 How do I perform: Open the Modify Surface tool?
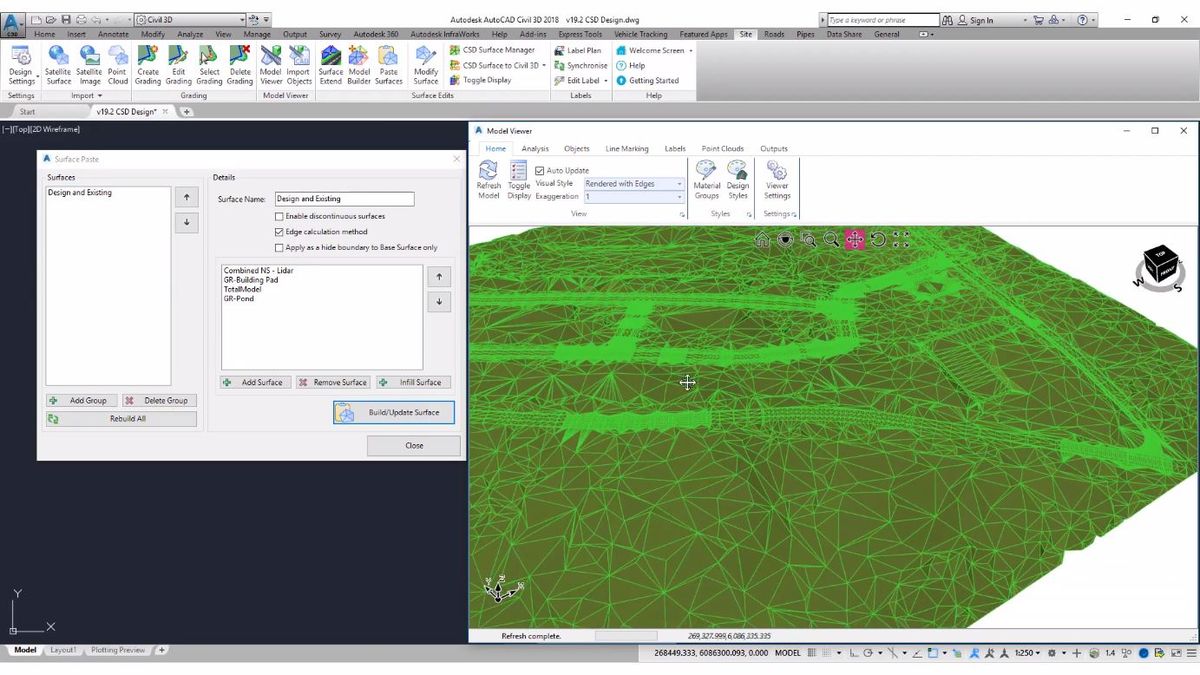426,65
